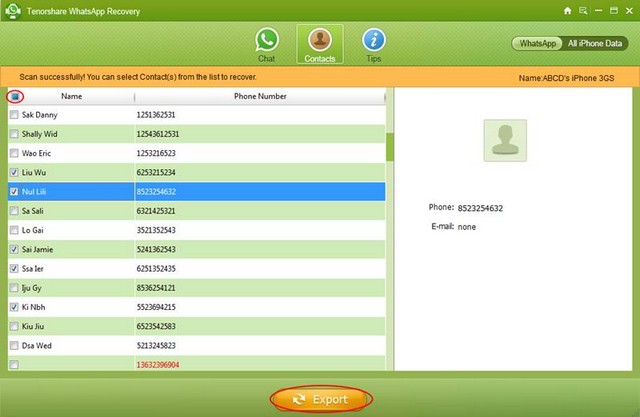Click the E-mail none value
The height and width of the screenshot is (417, 640).
tap(467, 227)
